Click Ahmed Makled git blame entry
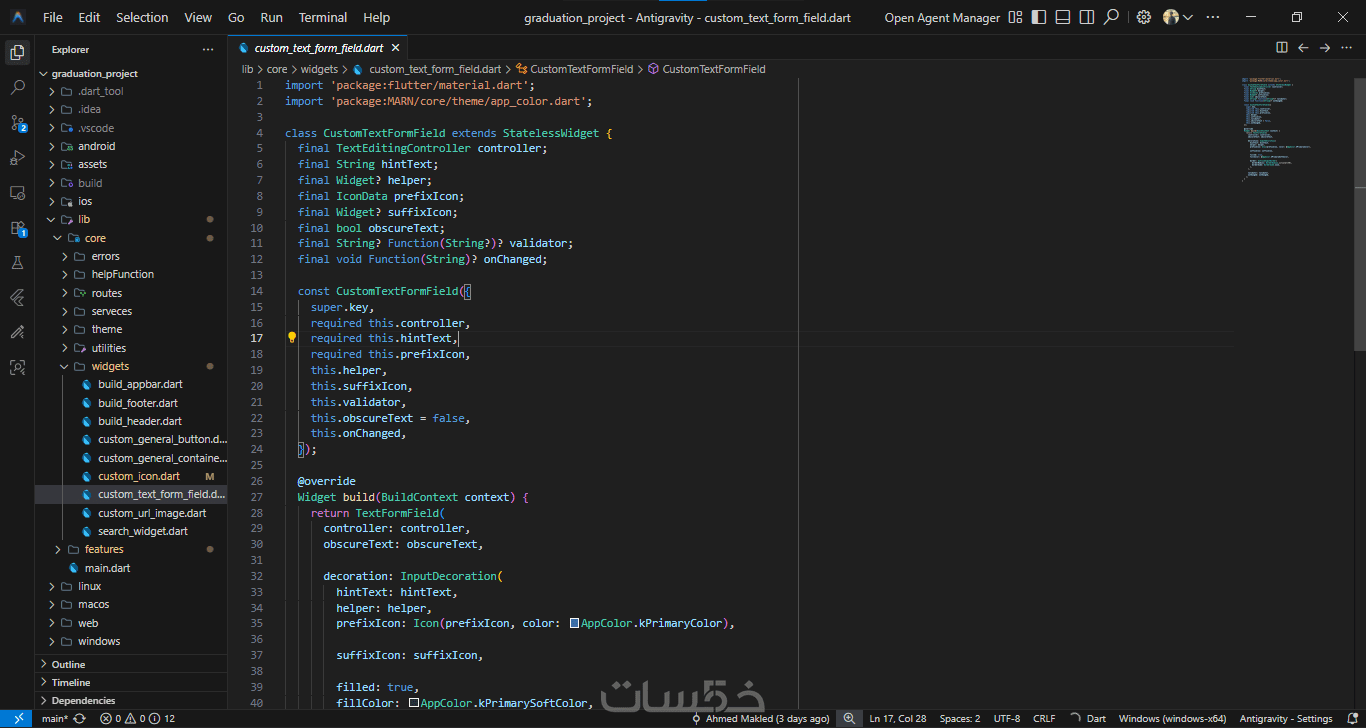 point(761,718)
